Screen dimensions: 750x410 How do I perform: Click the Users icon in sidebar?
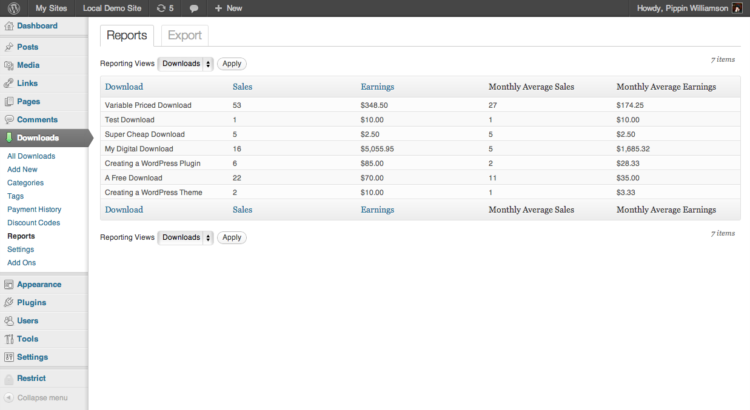pos(9,321)
